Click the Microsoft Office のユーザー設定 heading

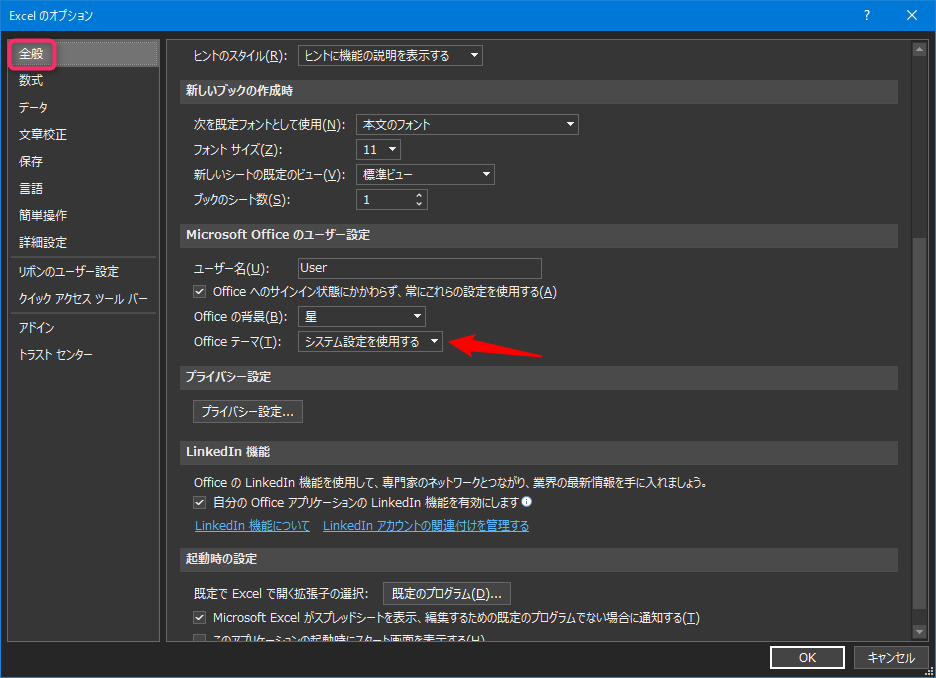278,235
